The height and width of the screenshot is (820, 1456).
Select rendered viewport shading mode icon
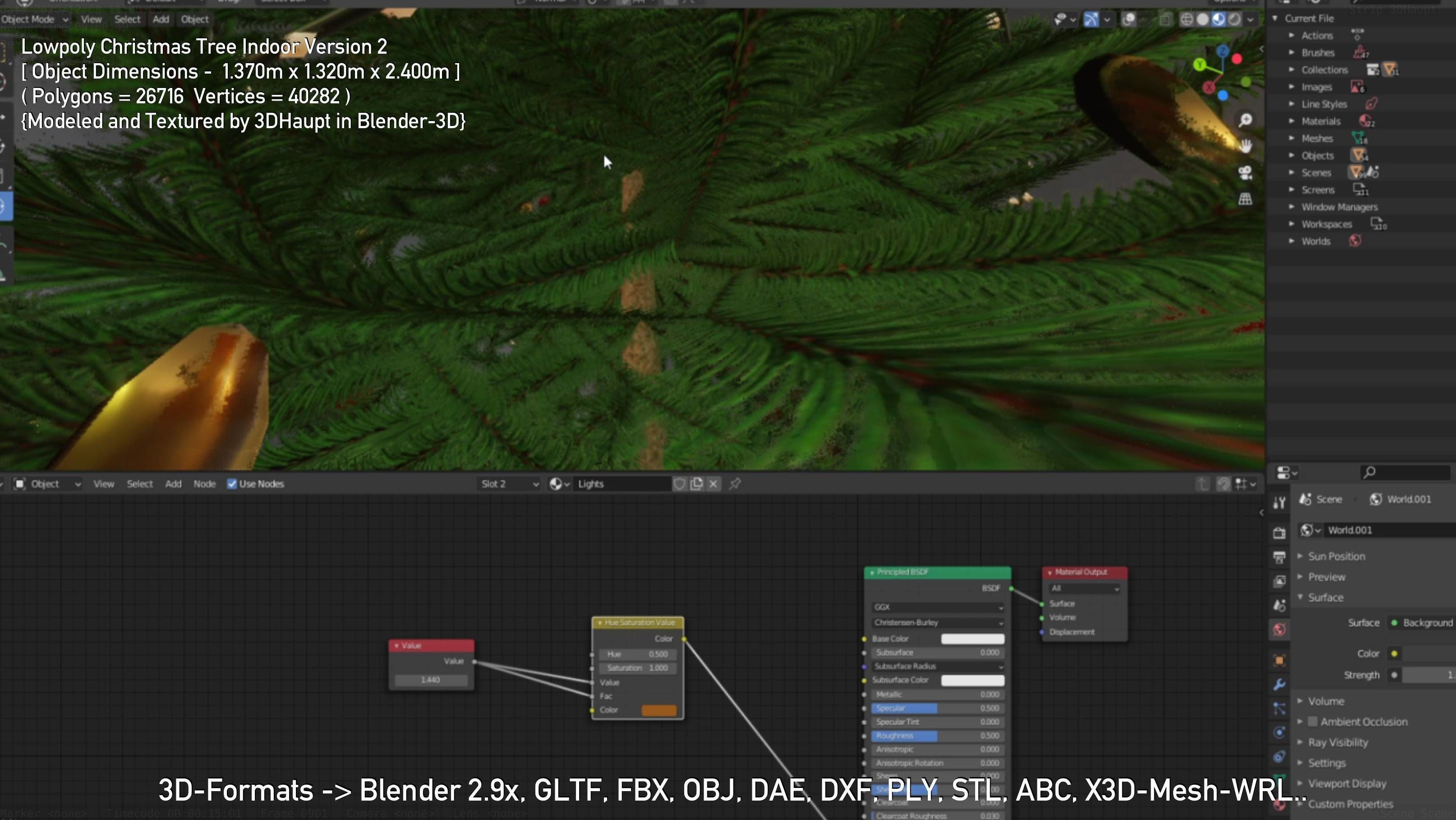pos(1235,20)
